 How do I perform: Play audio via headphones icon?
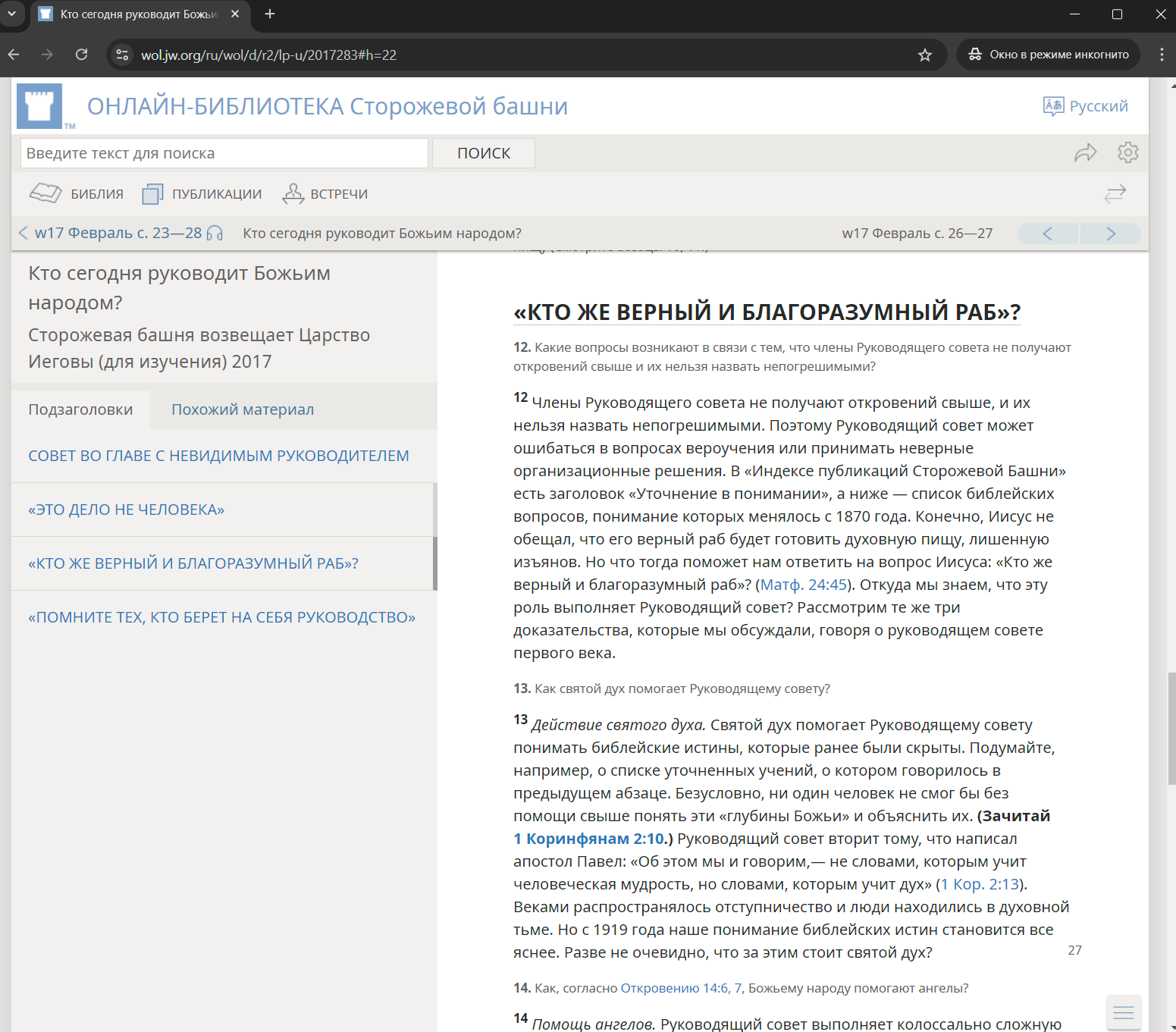(215, 234)
